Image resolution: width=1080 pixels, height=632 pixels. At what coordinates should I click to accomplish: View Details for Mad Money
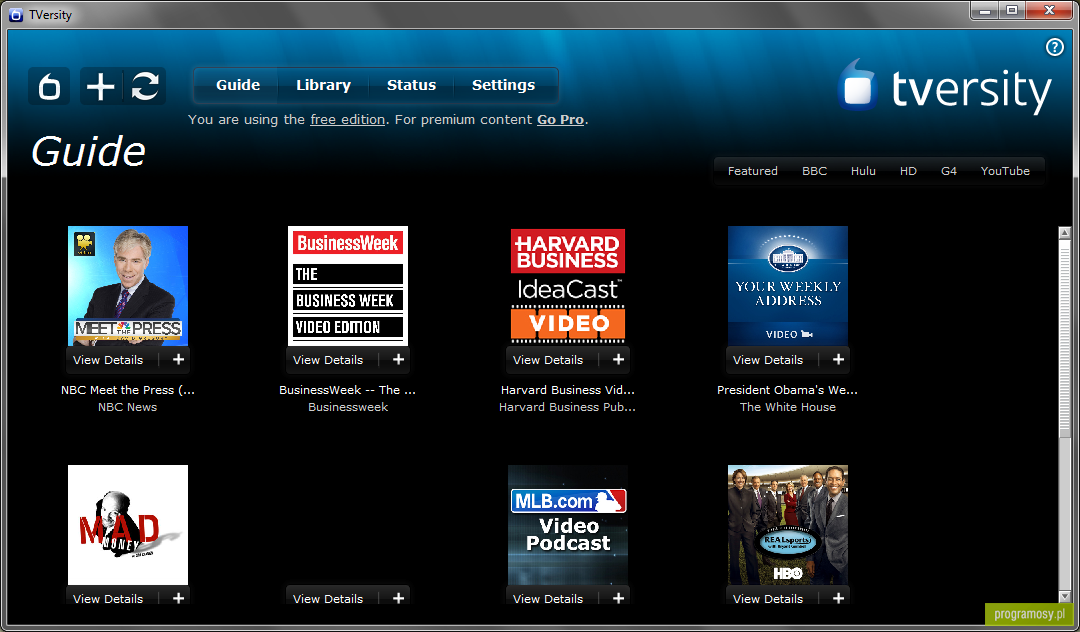point(108,598)
